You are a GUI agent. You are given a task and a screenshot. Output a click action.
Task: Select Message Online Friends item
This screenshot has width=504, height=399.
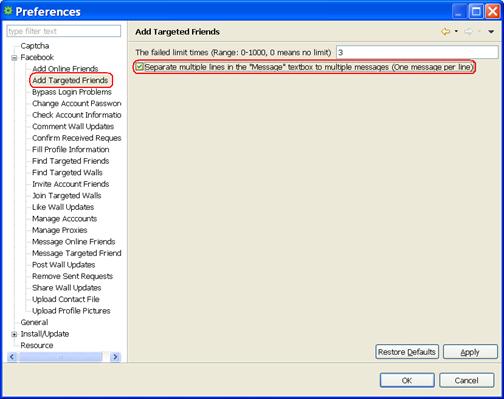(74, 242)
